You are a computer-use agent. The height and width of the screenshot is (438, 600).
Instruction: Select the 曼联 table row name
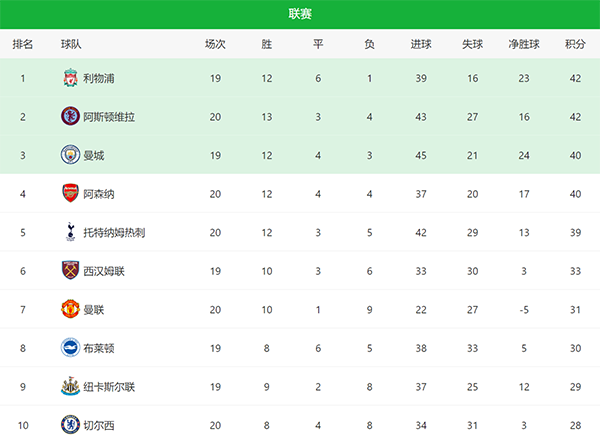[94, 309]
